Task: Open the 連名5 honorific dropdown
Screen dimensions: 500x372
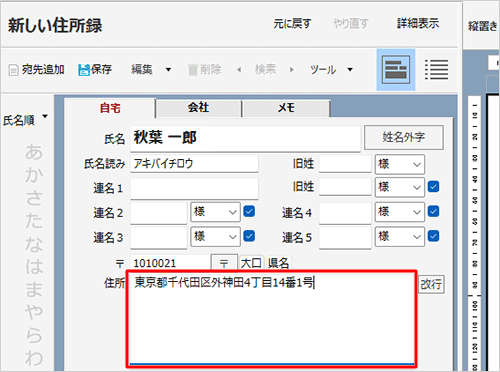Action: (x=400, y=237)
